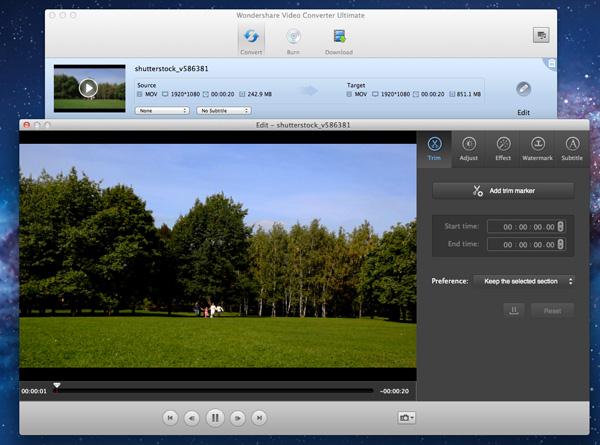Click the media browser icon at top right

[541, 35]
